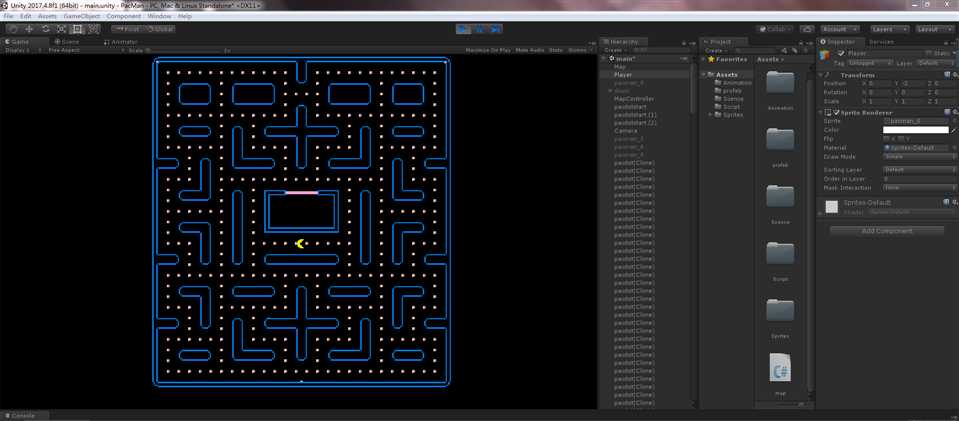Screen dimensions: 959x421
Task: Open the Account dropdown
Action: click(839, 29)
